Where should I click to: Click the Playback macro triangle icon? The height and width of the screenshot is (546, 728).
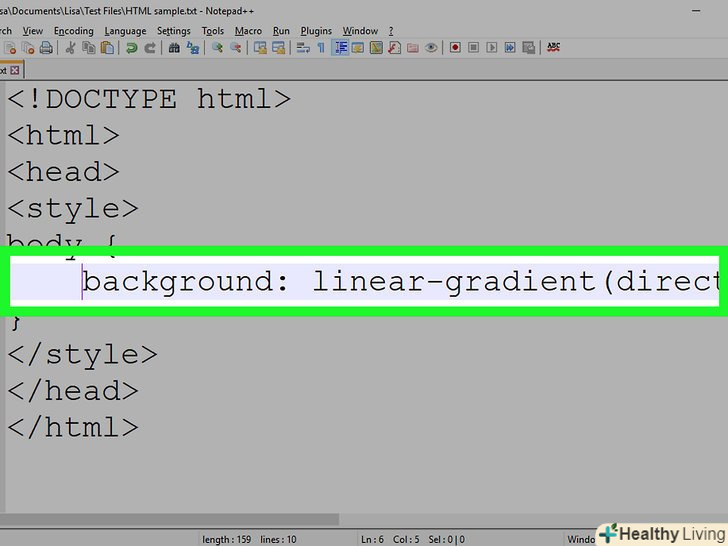pos(492,47)
